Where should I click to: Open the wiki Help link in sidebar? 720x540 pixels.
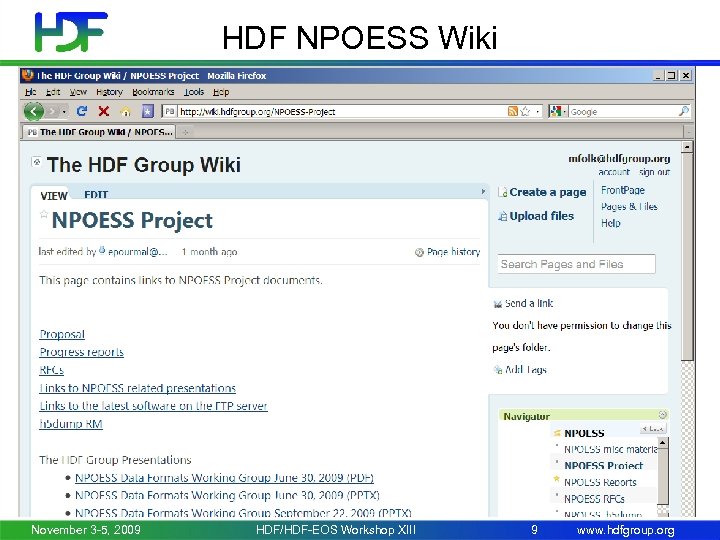click(611, 223)
